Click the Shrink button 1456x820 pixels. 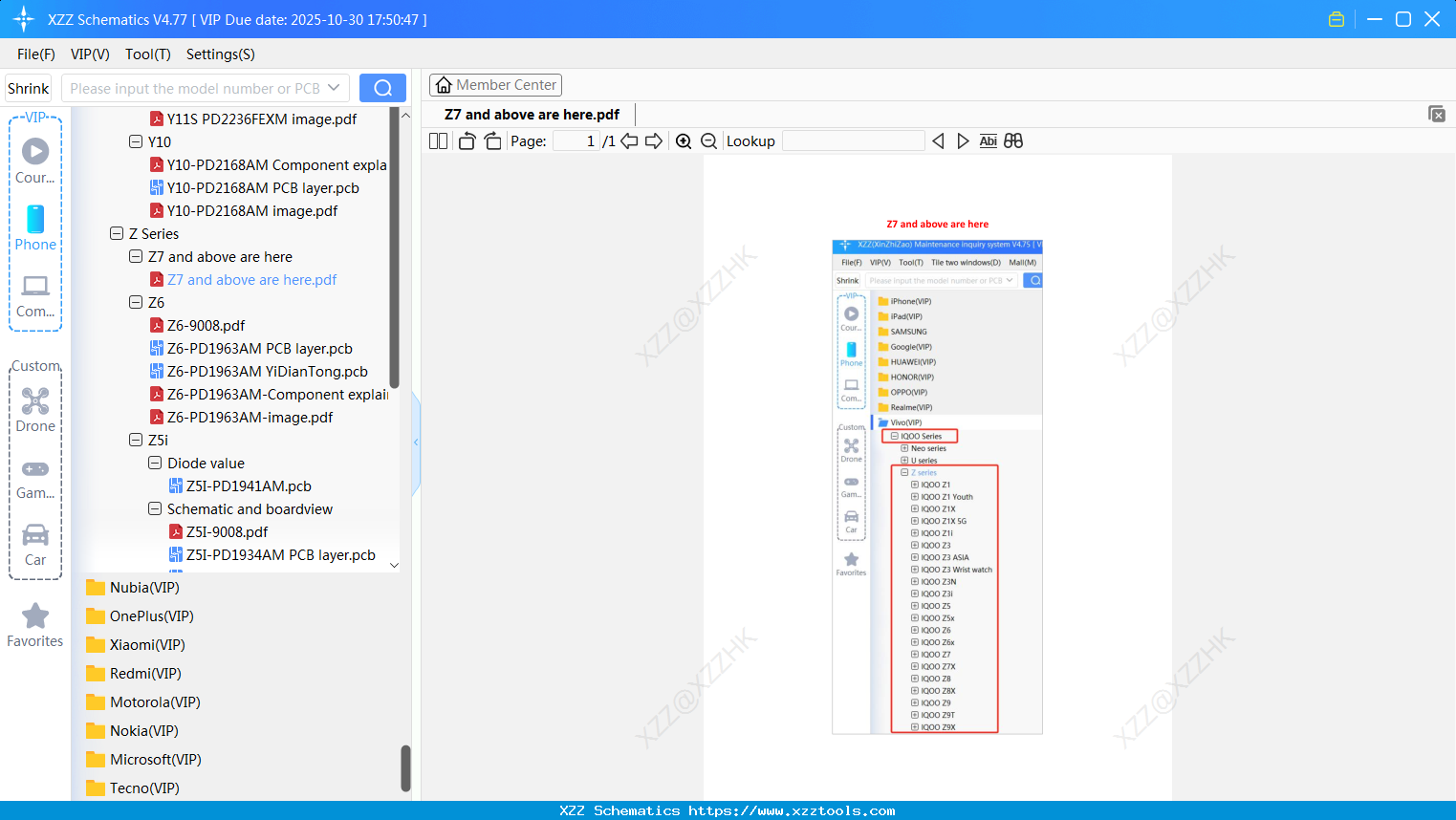coord(29,88)
